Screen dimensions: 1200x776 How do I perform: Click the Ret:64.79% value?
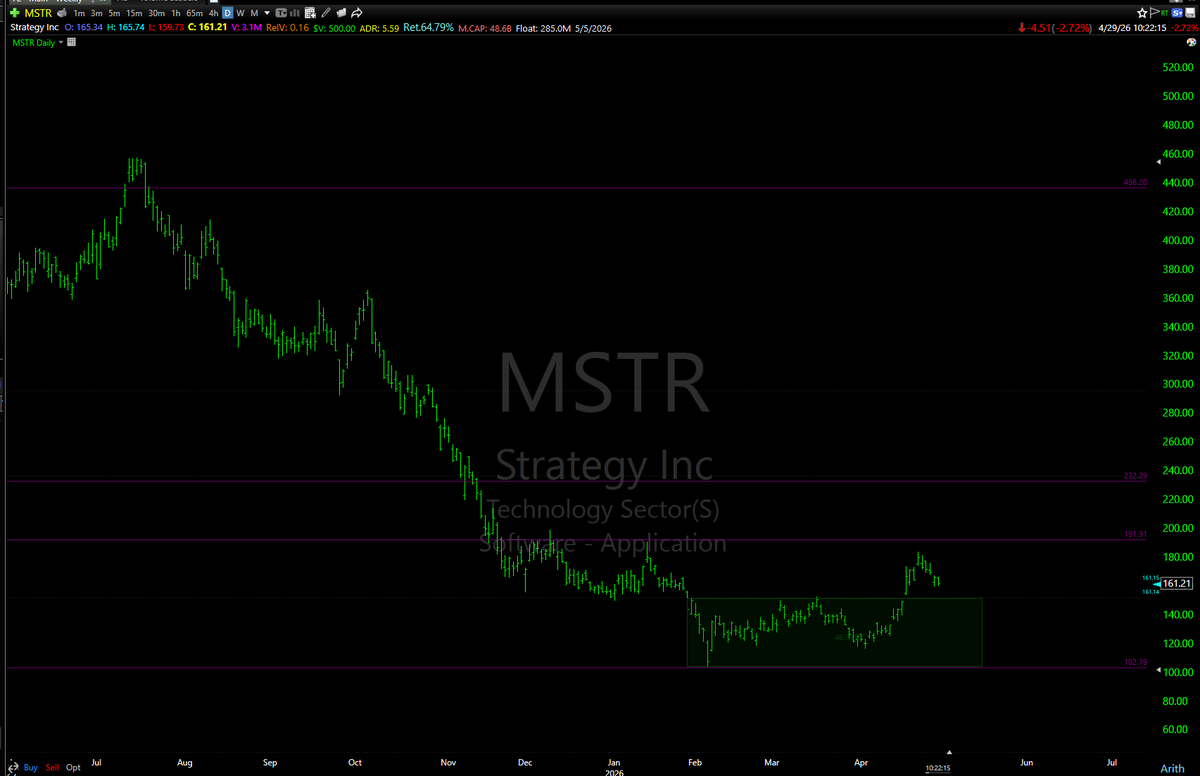(x=428, y=27)
